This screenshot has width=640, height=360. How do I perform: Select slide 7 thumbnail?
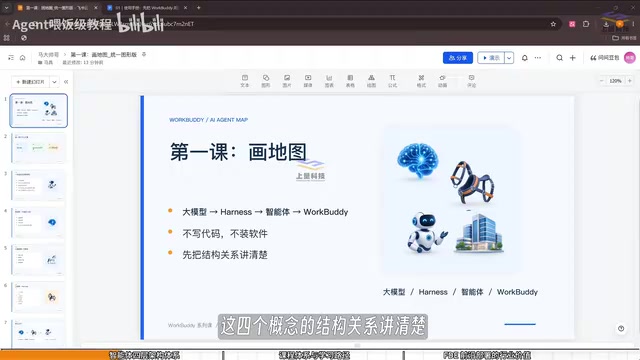point(38,333)
